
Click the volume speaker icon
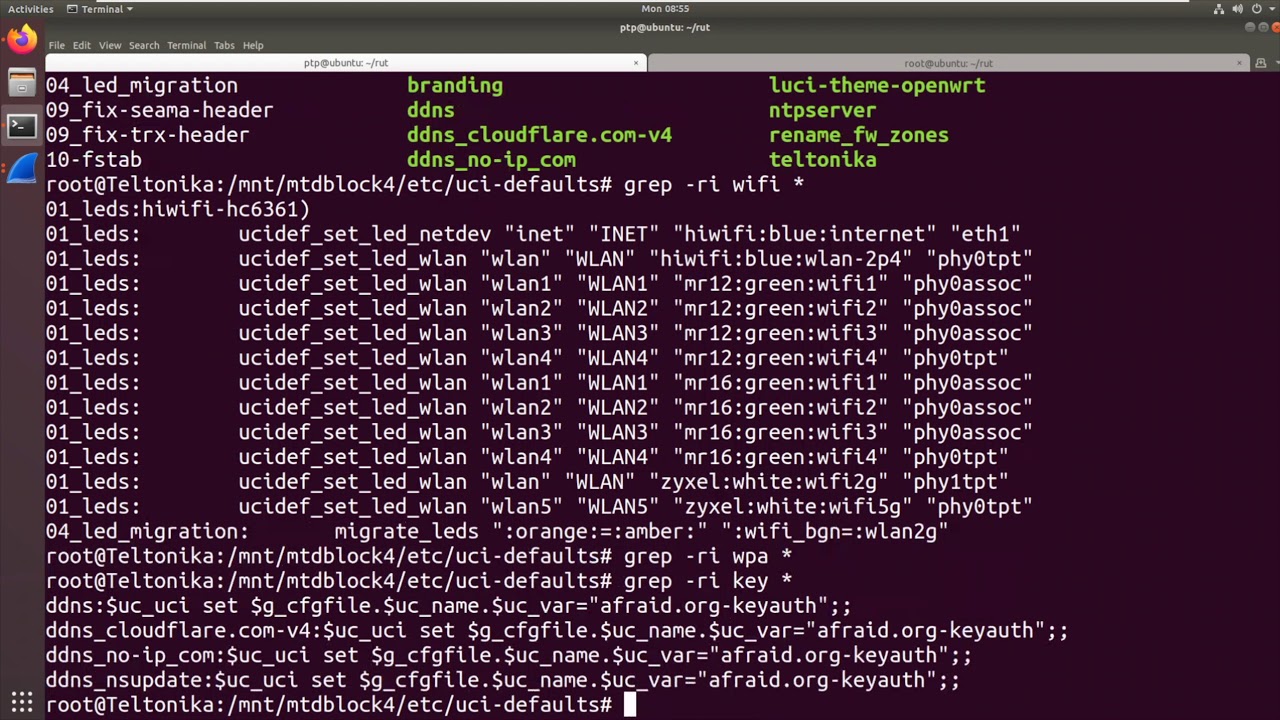1238,9
